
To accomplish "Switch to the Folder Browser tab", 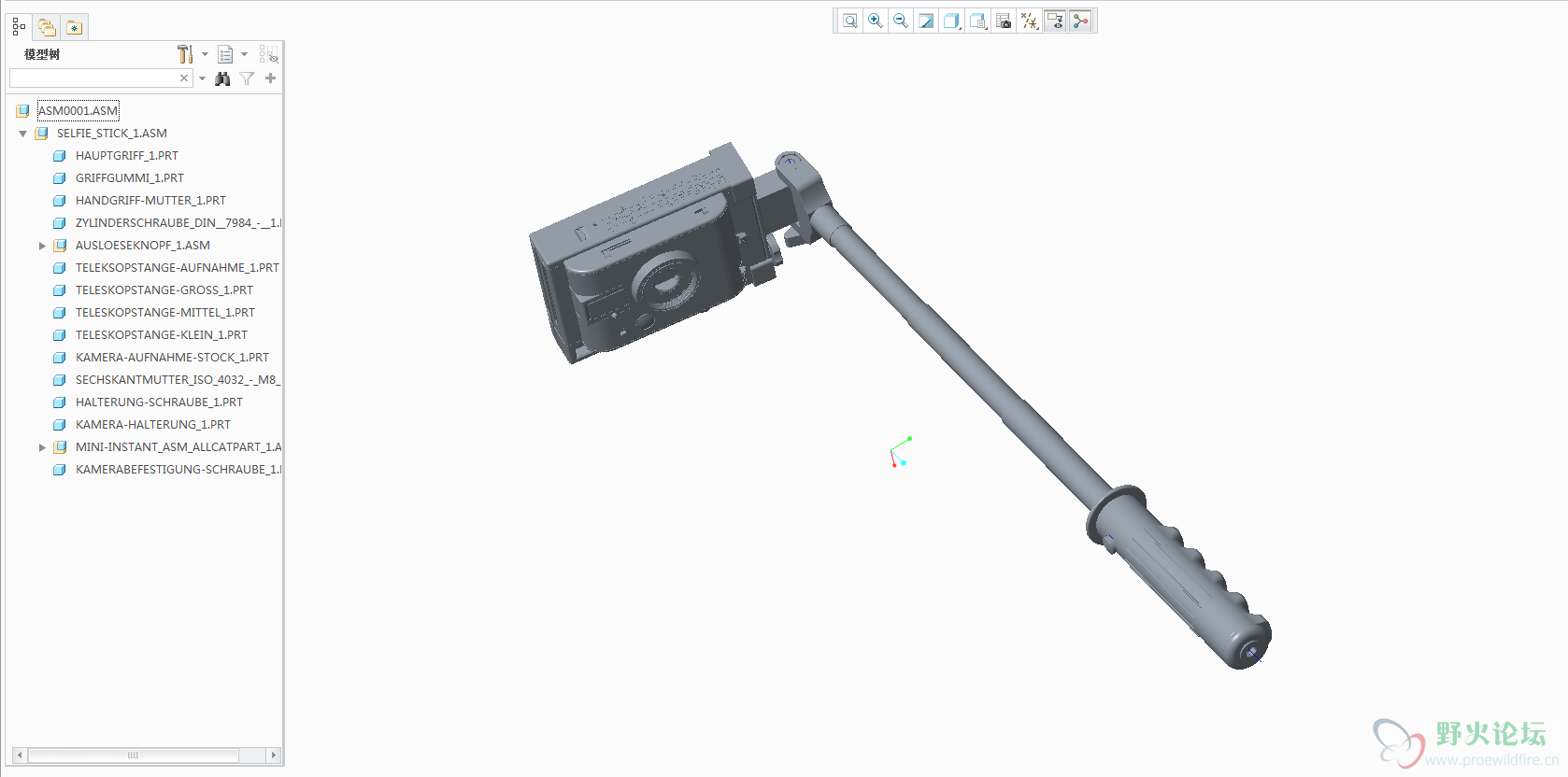I will tap(47, 27).
